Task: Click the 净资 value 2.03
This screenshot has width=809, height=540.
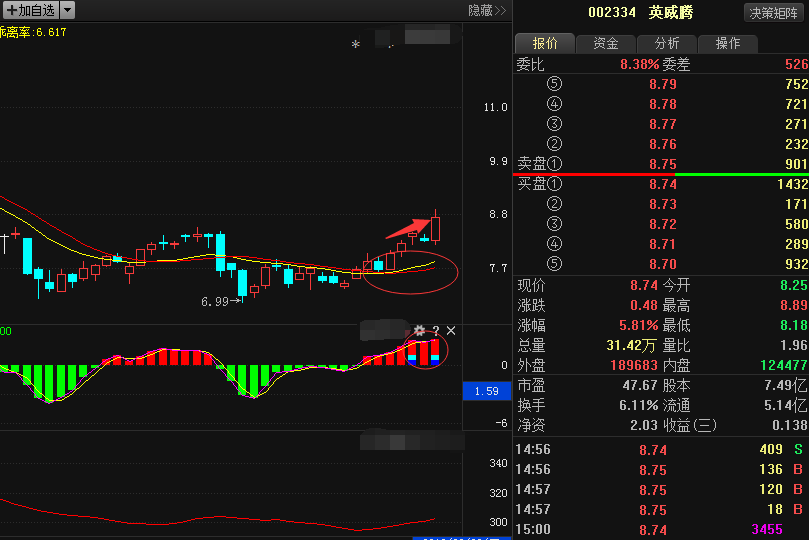Action: tap(643, 426)
